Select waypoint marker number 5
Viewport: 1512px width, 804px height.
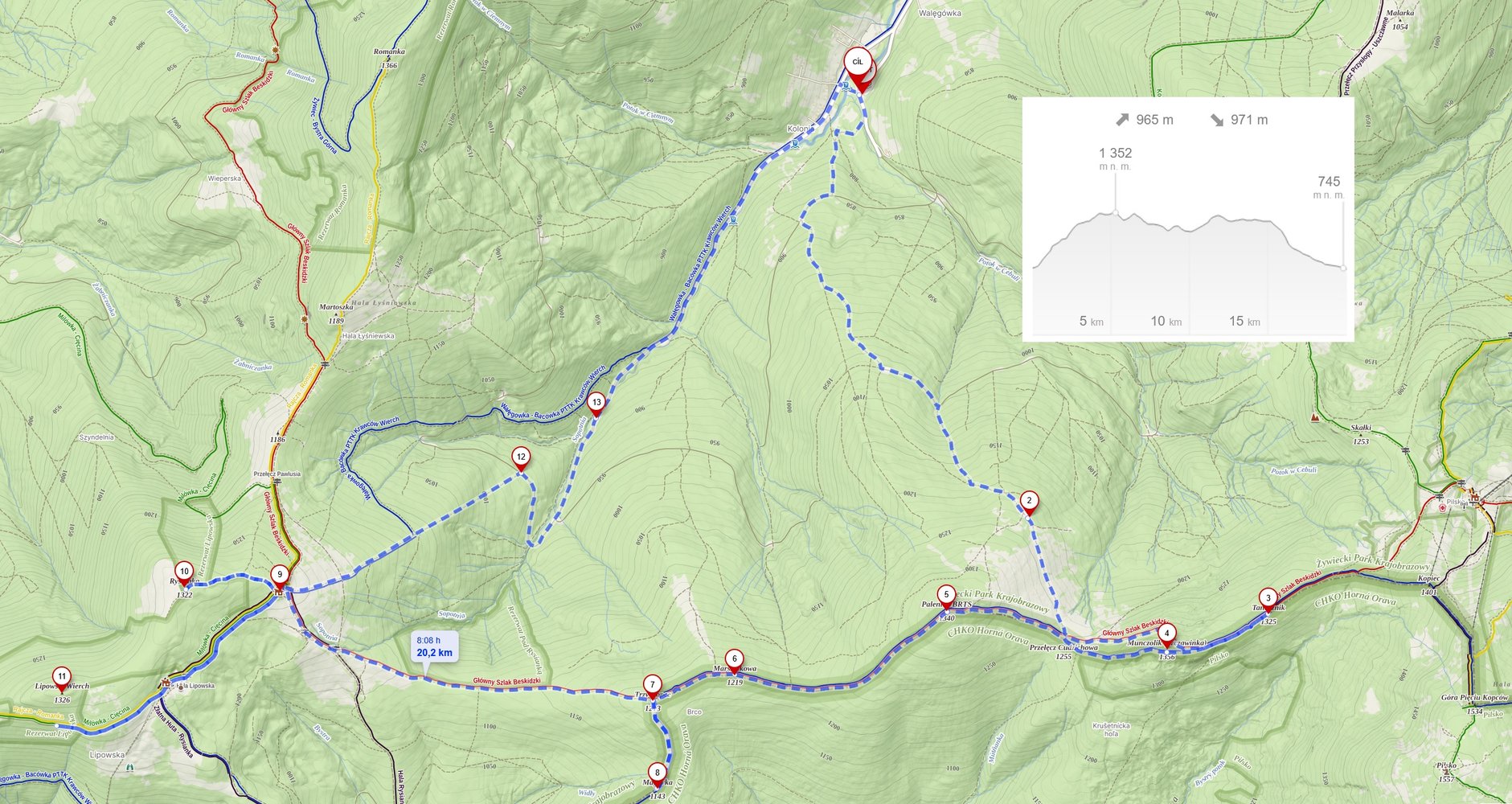coord(946,597)
